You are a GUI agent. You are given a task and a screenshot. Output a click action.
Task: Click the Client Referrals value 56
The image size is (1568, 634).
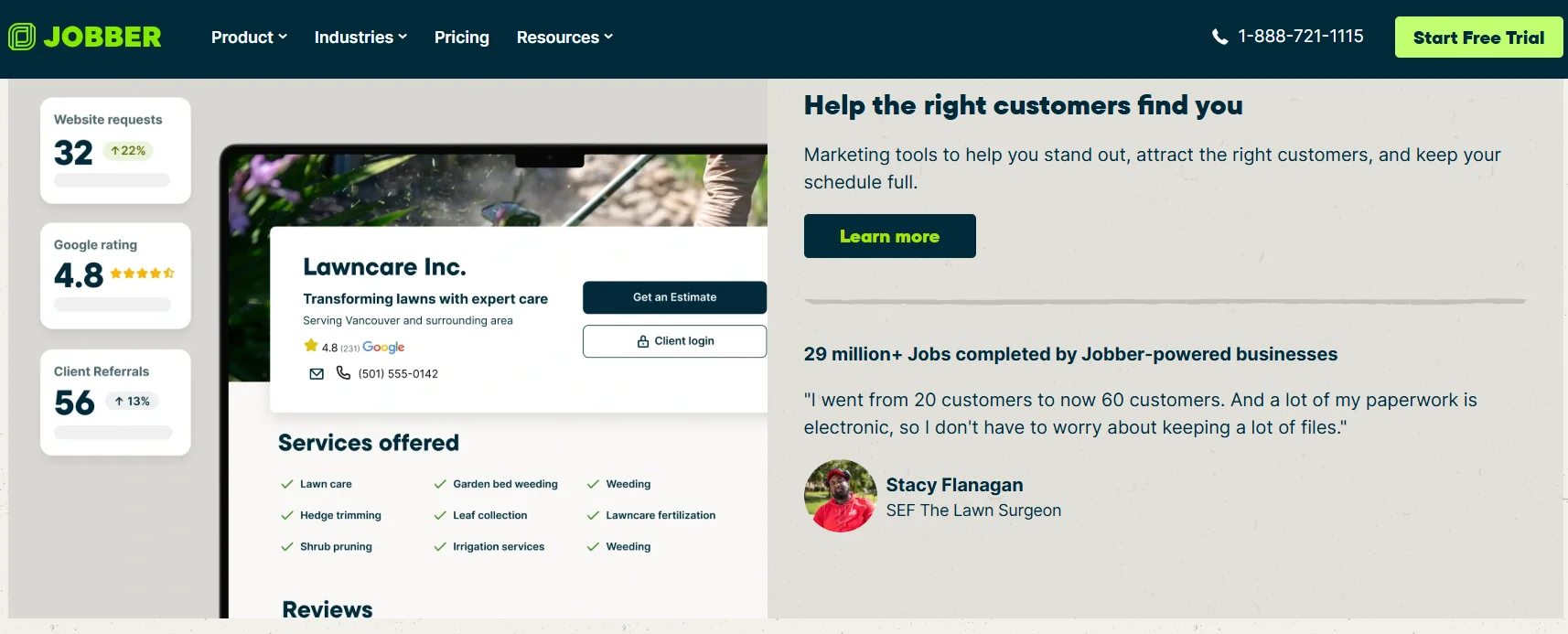tap(74, 403)
